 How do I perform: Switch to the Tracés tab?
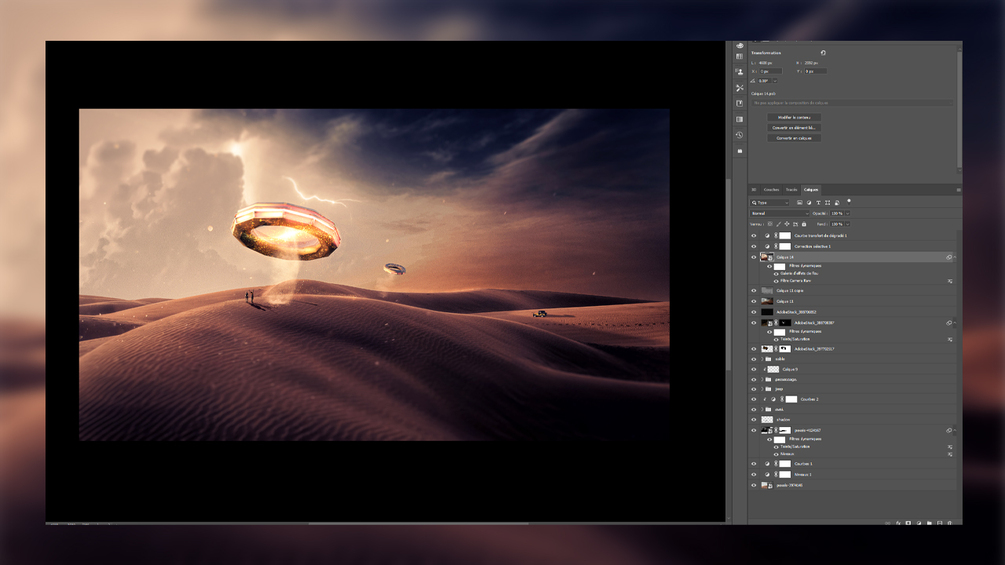point(792,190)
